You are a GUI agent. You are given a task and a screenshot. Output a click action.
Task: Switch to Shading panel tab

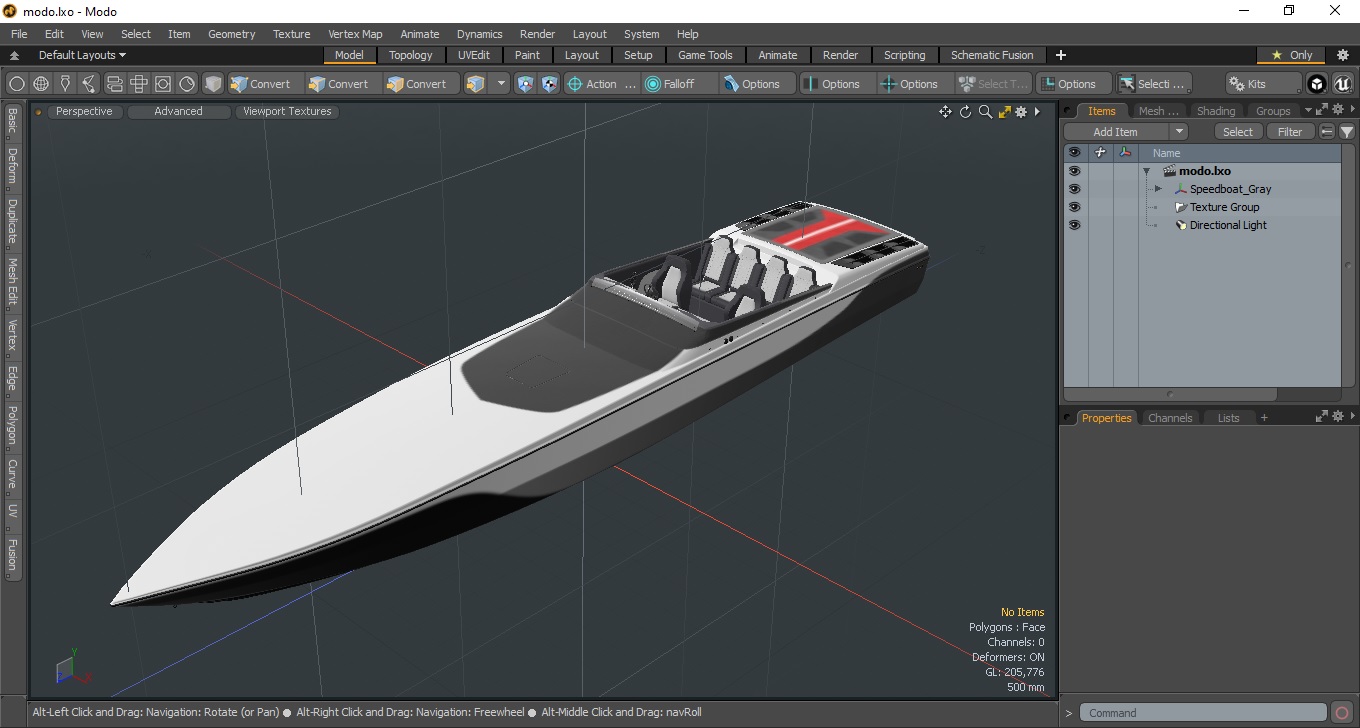(1216, 111)
